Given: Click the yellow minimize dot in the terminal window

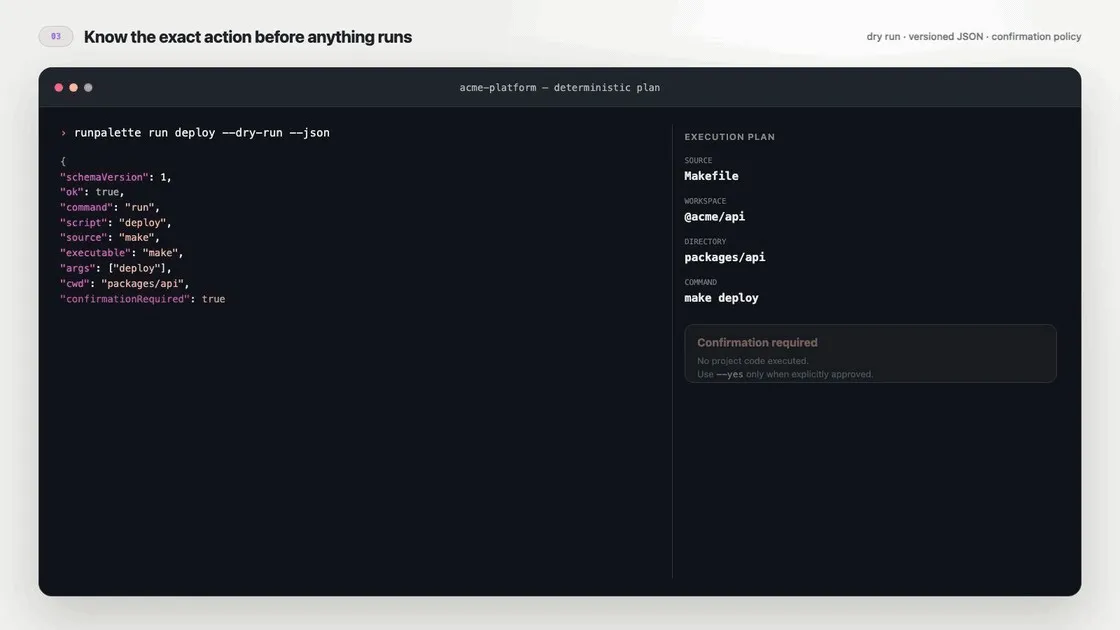Looking at the screenshot, I should click(73, 88).
